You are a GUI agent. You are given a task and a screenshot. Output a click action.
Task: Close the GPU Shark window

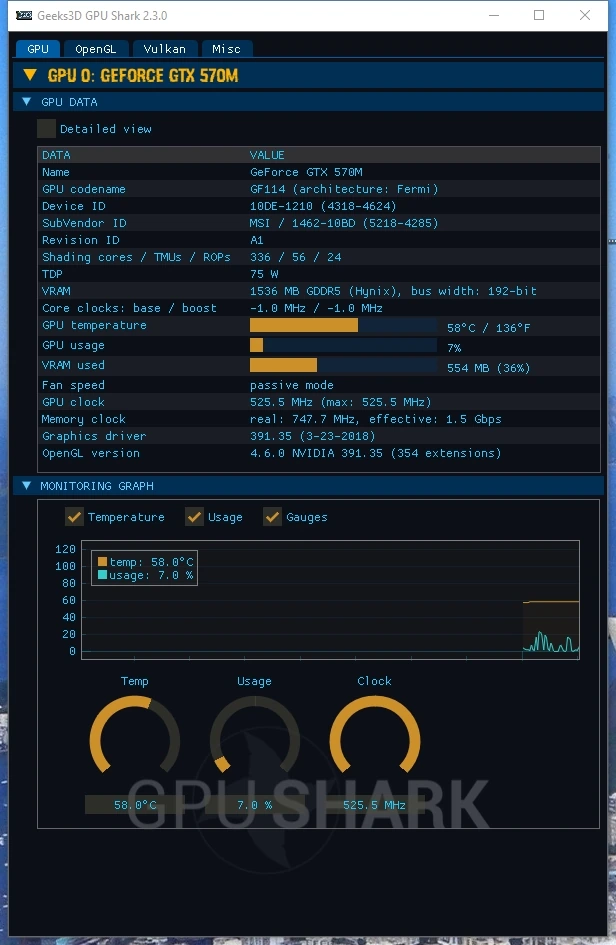coord(585,16)
